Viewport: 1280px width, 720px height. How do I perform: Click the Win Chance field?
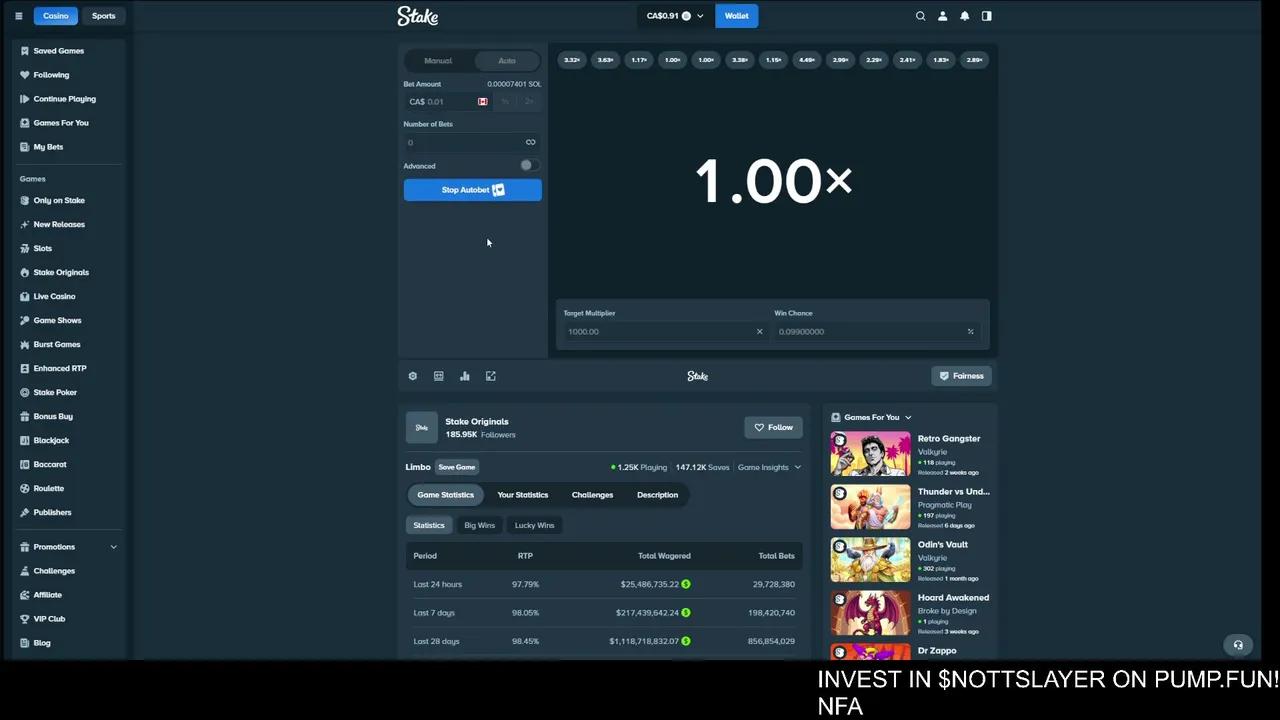coord(876,332)
